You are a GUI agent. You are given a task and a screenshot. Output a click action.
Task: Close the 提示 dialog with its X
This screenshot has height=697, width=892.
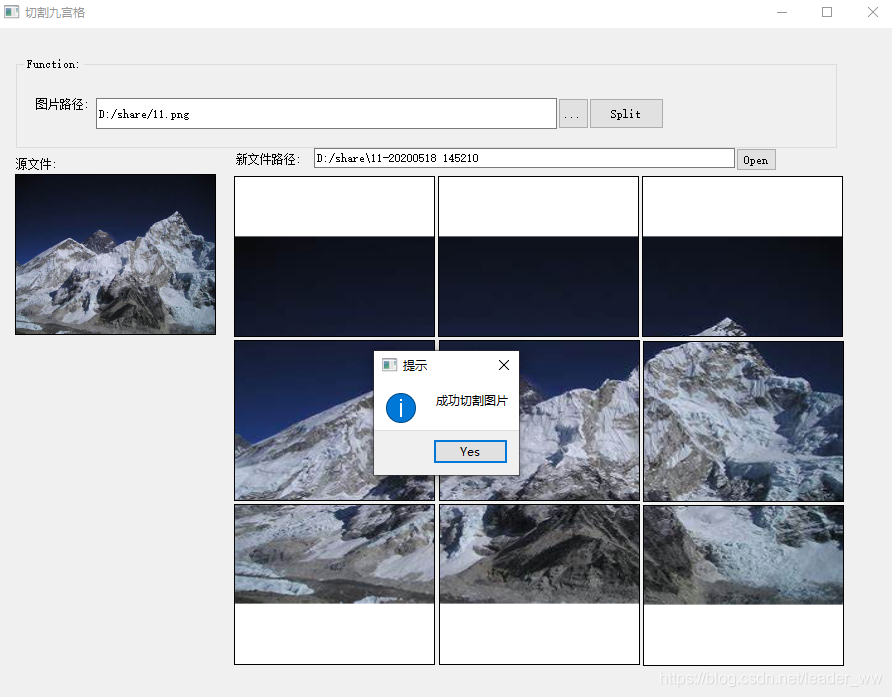(503, 365)
